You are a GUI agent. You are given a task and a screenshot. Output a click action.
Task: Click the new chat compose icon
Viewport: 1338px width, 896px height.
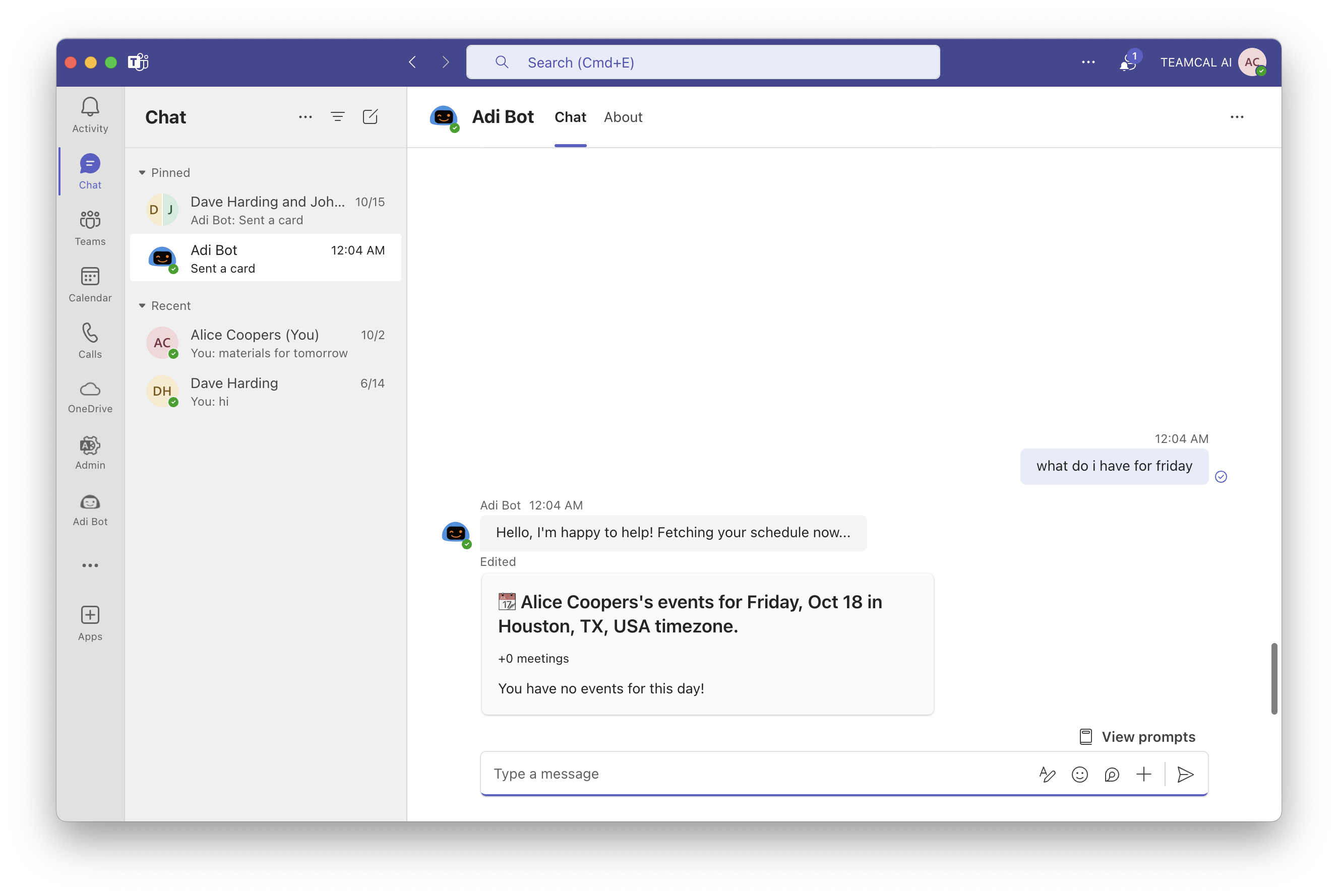pos(370,117)
